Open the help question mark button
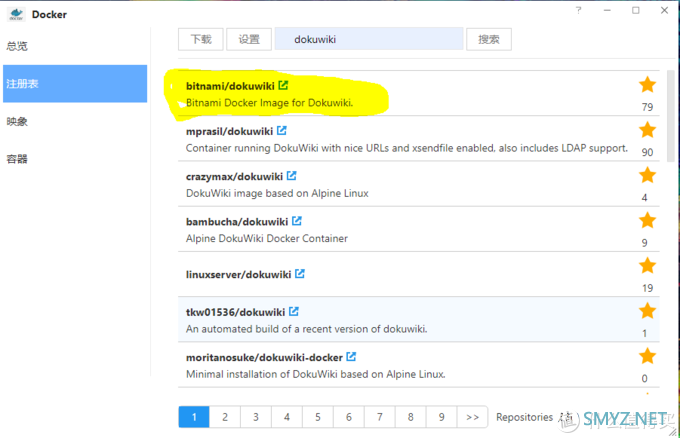This screenshot has width=680, height=438. (x=579, y=10)
